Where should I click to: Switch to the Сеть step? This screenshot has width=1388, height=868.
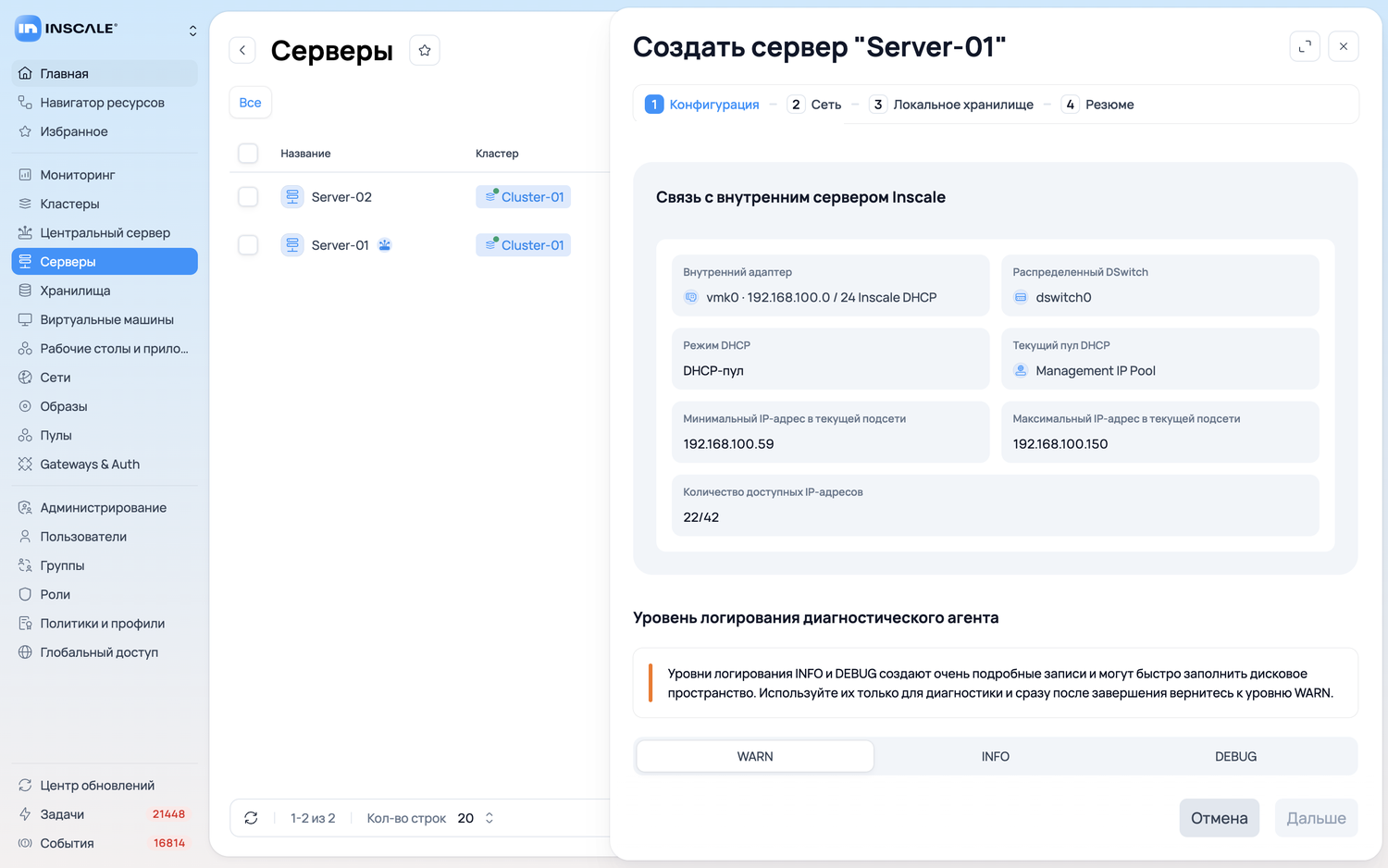(x=814, y=105)
